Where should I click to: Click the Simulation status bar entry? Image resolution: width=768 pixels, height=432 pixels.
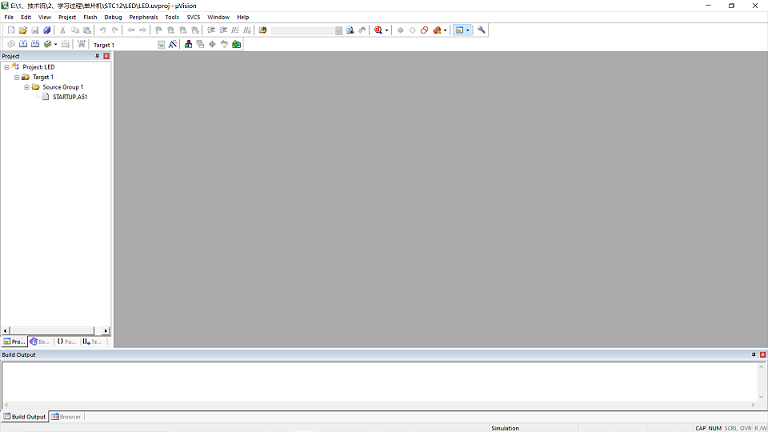coord(505,428)
